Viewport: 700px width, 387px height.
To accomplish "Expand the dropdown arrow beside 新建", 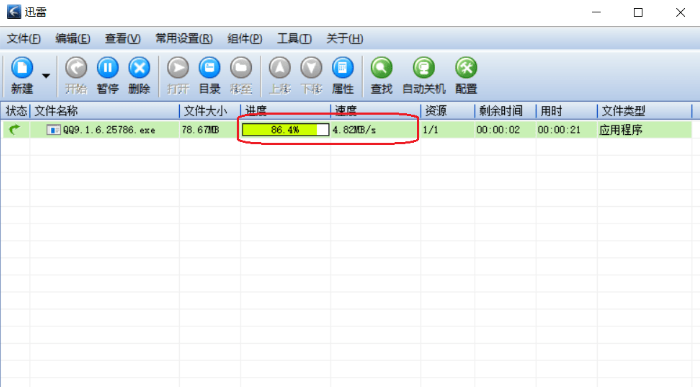I will coord(46,76).
